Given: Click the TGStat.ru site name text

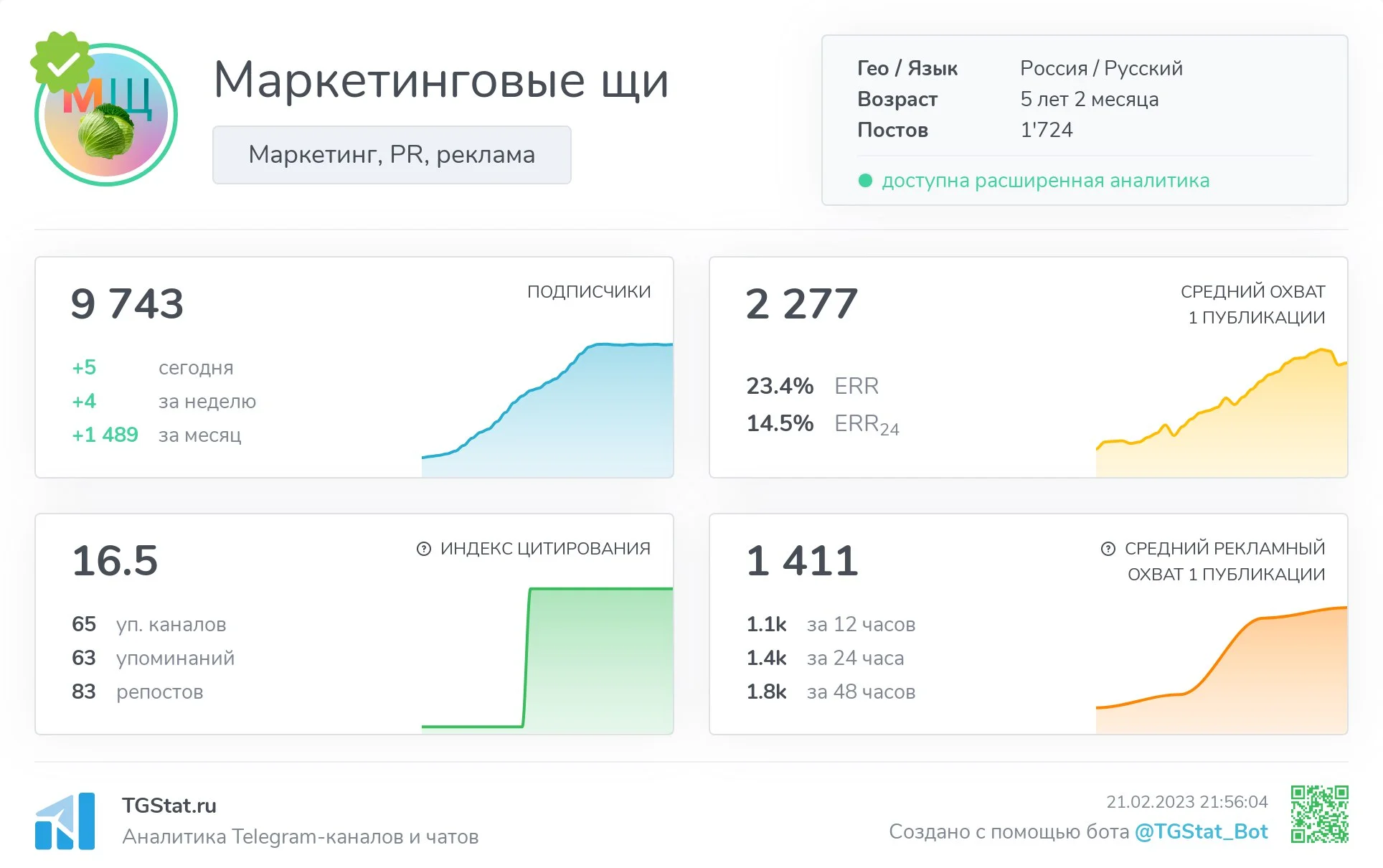Looking at the screenshot, I should [x=169, y=806].
